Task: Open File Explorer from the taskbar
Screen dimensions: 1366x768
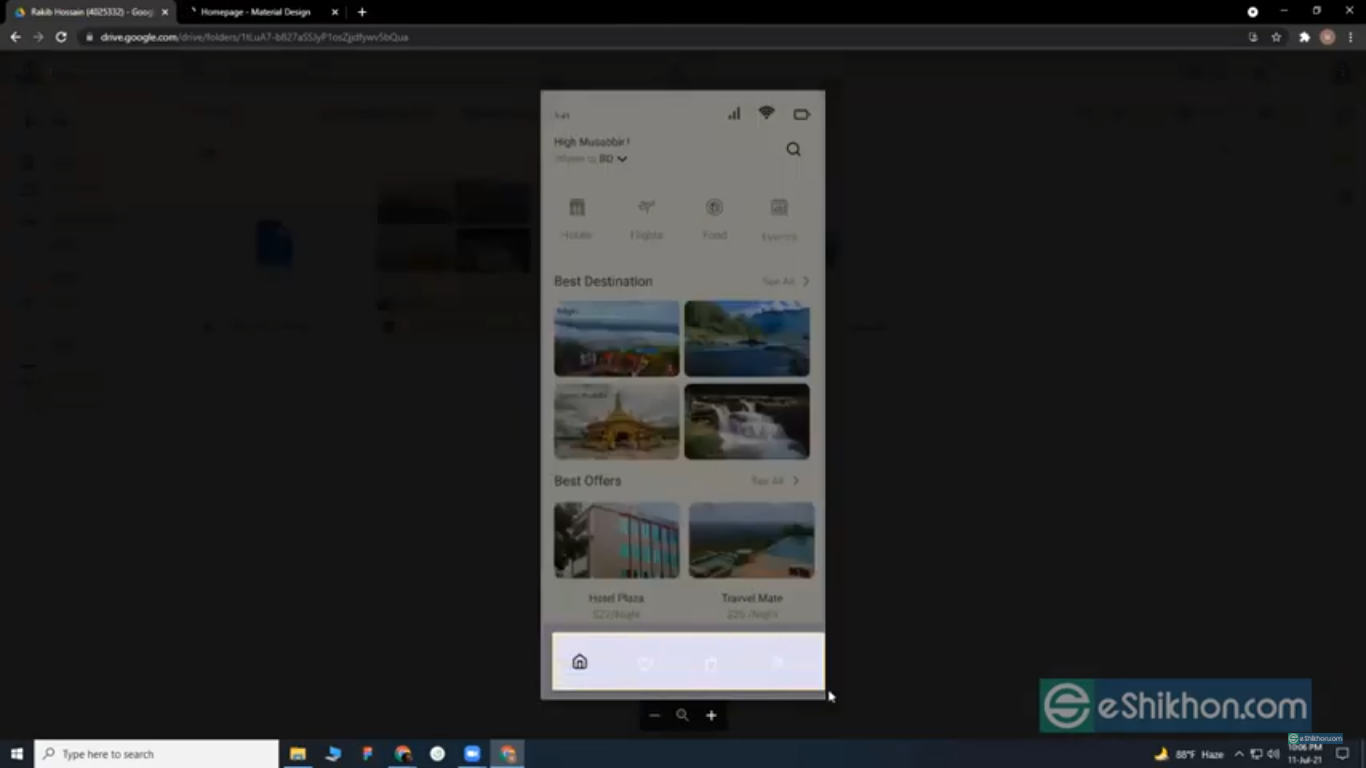Action: coord(298,754)
